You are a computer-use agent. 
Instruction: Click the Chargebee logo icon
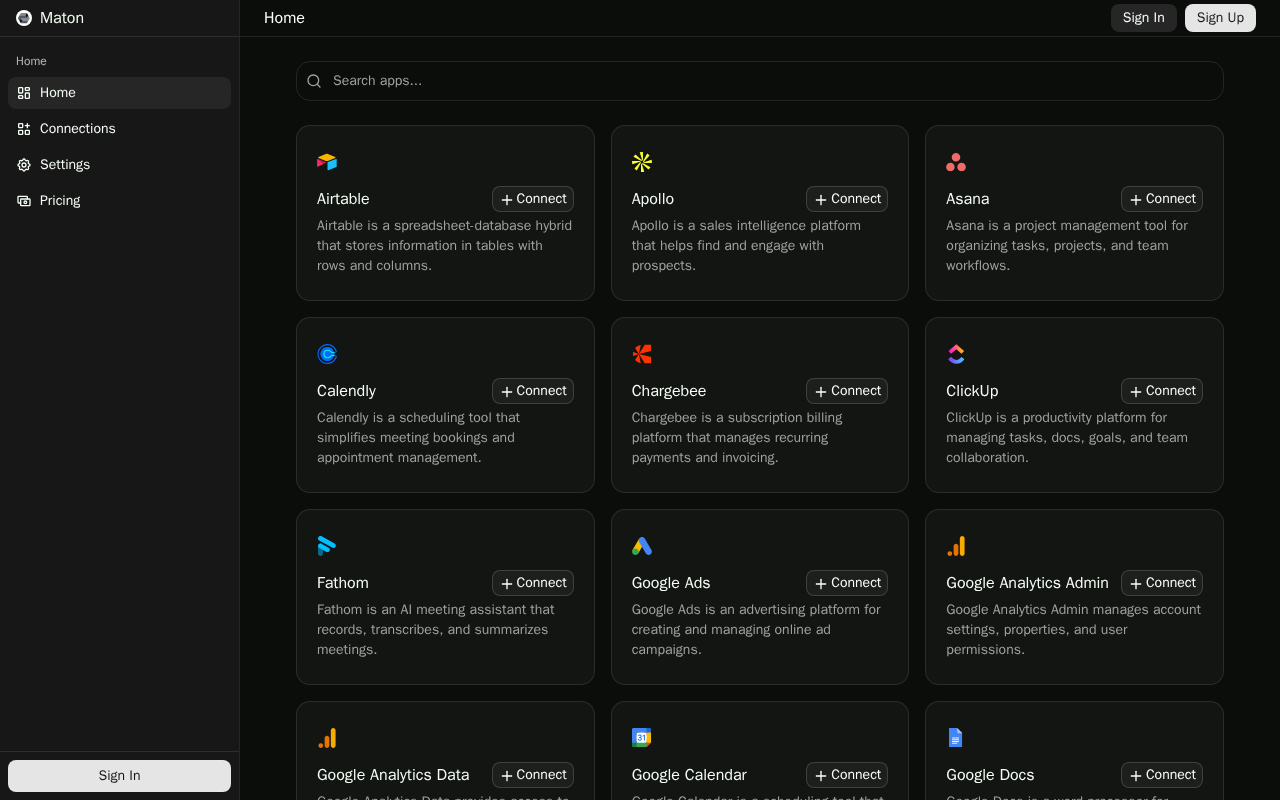click(642, 354)
